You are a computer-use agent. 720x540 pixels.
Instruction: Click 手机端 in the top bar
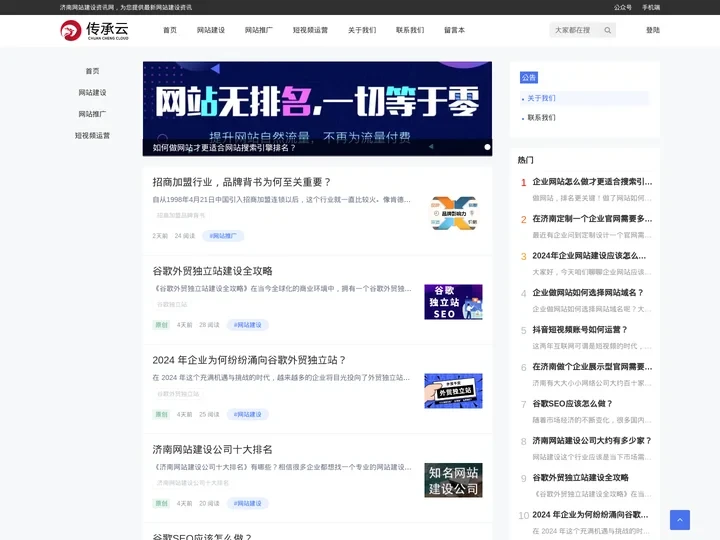pyautogui.click(x=651, y=7)
